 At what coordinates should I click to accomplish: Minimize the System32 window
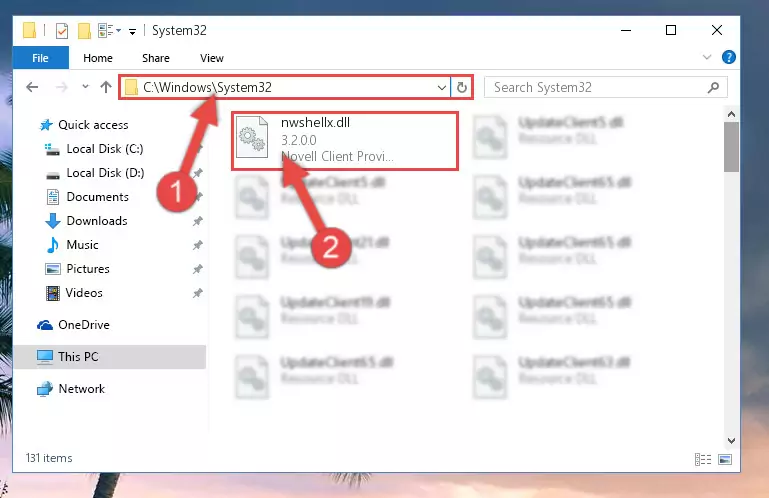coord(626,30)
